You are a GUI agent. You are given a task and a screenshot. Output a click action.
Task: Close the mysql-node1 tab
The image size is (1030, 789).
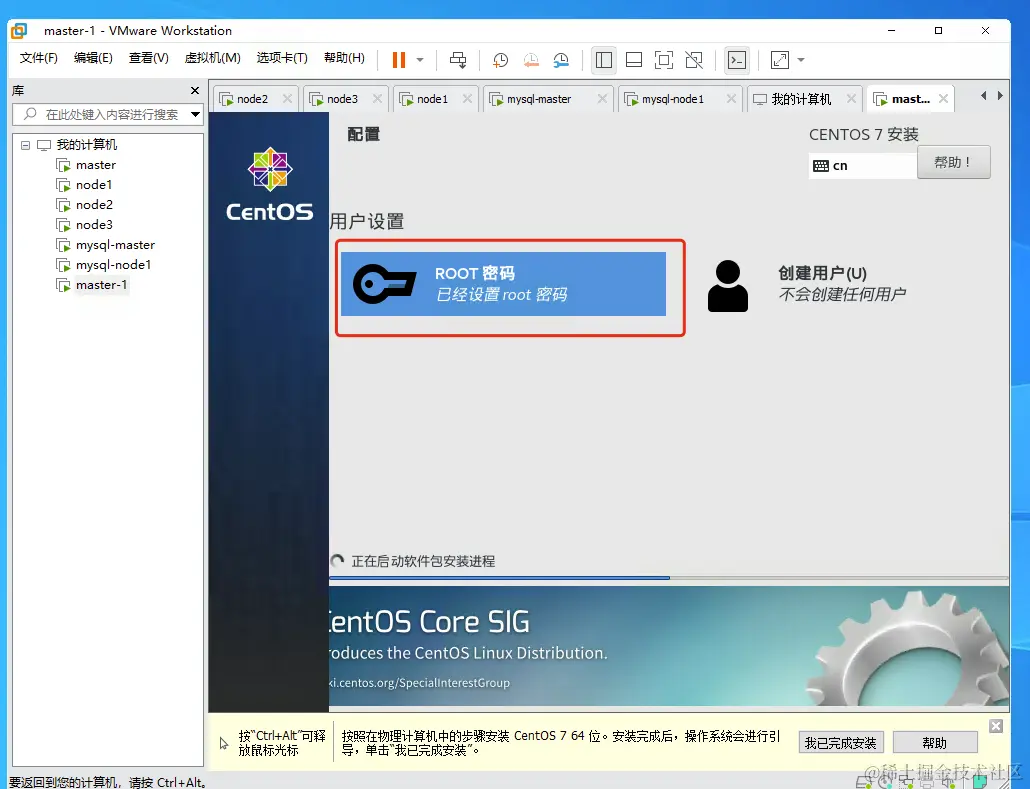click(730, 99)
